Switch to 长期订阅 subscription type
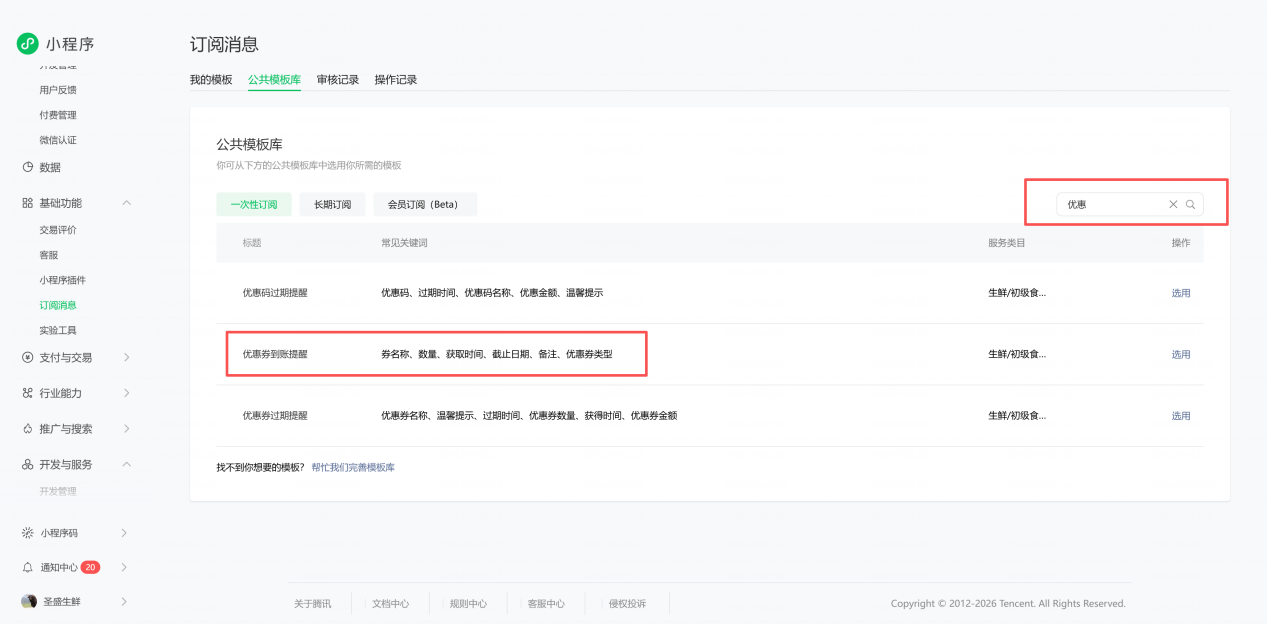The image size is (1267, 624). pyautogui.click(x=332, y=204)
